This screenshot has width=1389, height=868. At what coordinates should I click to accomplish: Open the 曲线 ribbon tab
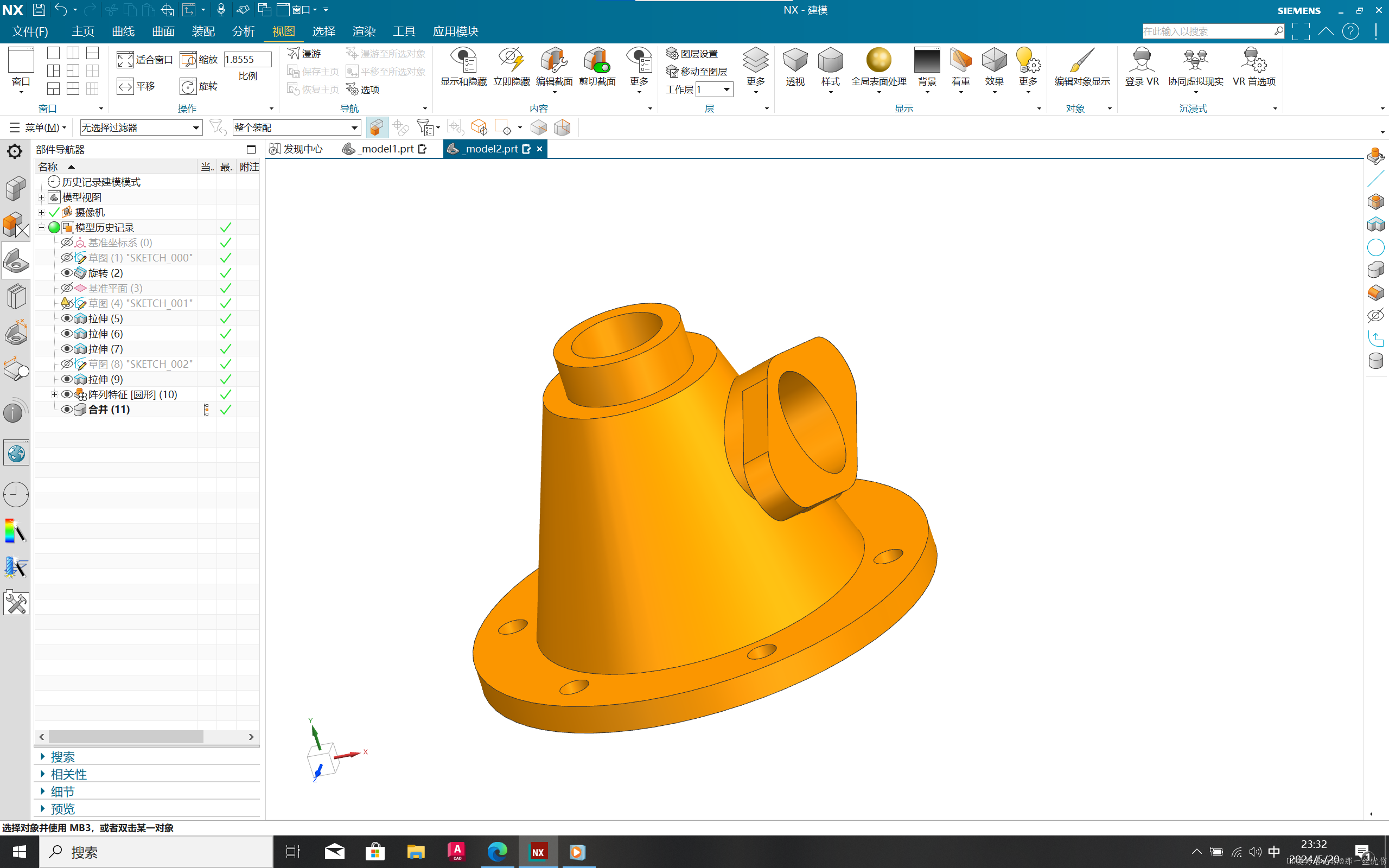pos(123,31)
